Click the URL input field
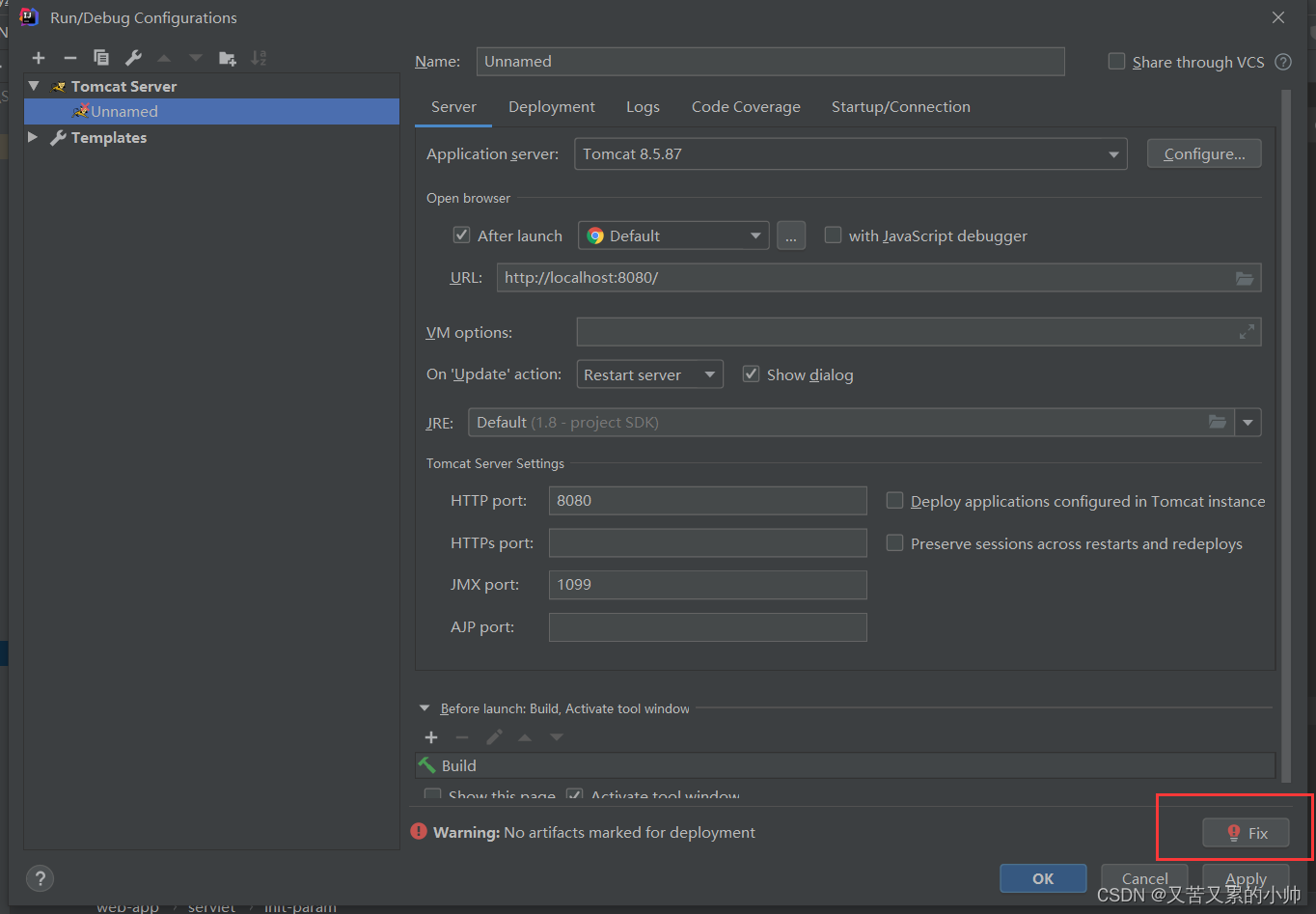Image resolution: width=1316 pixels, height=914 pixels. (879, 278)
